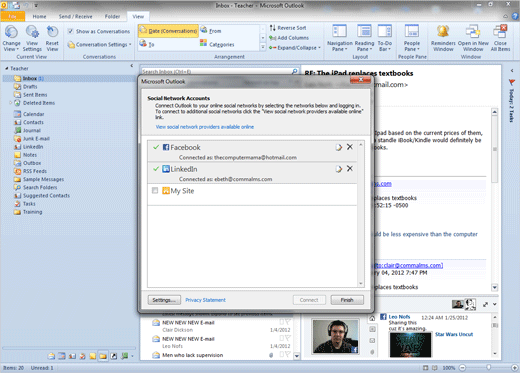The height and width of the screenshot is (373, 520).
Task: Click Reverse Sort
Action: [x=288, y=28]
